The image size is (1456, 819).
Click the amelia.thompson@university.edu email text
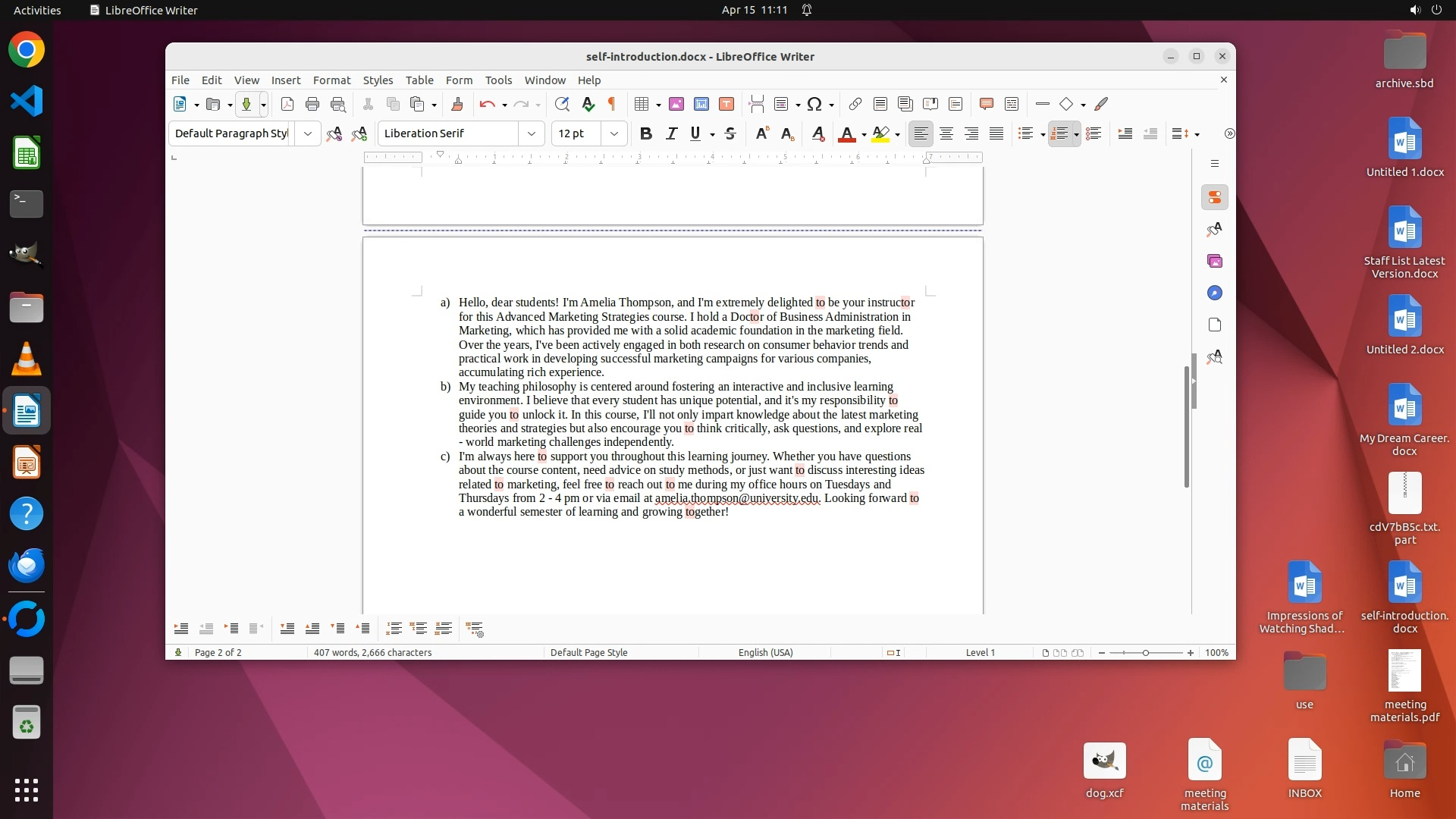(736, 498)
